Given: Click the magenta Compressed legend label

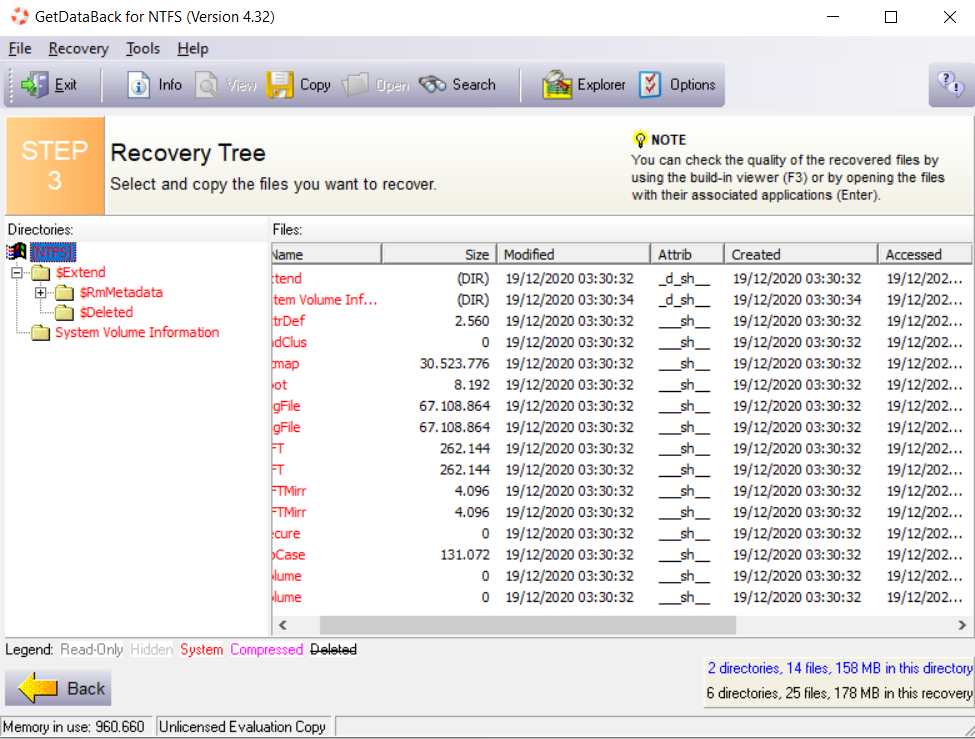Looking at the screenshot, I should 267,649.
